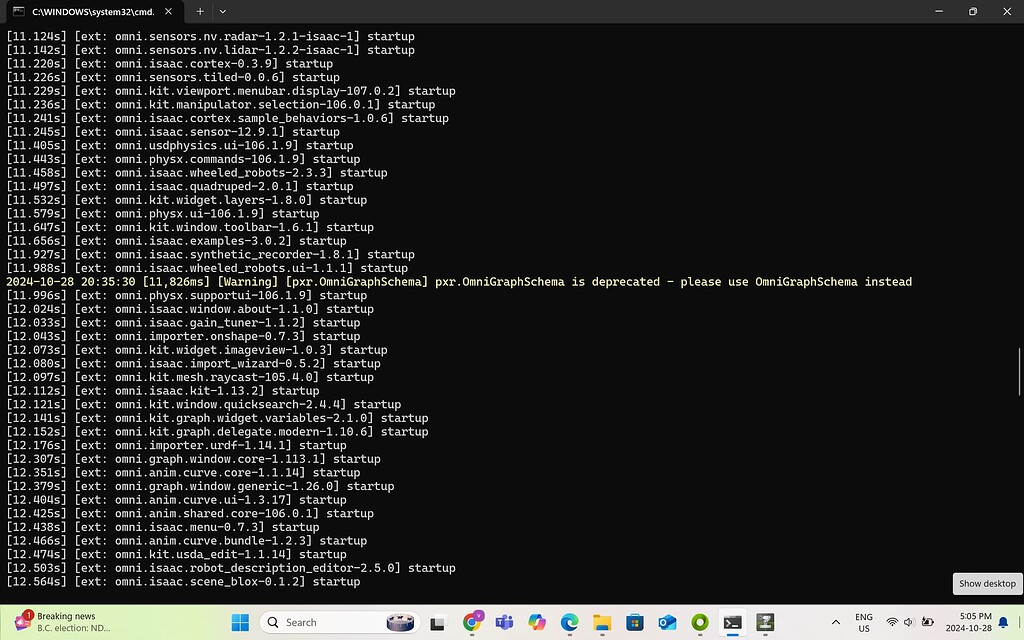Viewport: 1024px width, 640px height.
Task: Close the cmd terminal tab
Action: point(168,12)
